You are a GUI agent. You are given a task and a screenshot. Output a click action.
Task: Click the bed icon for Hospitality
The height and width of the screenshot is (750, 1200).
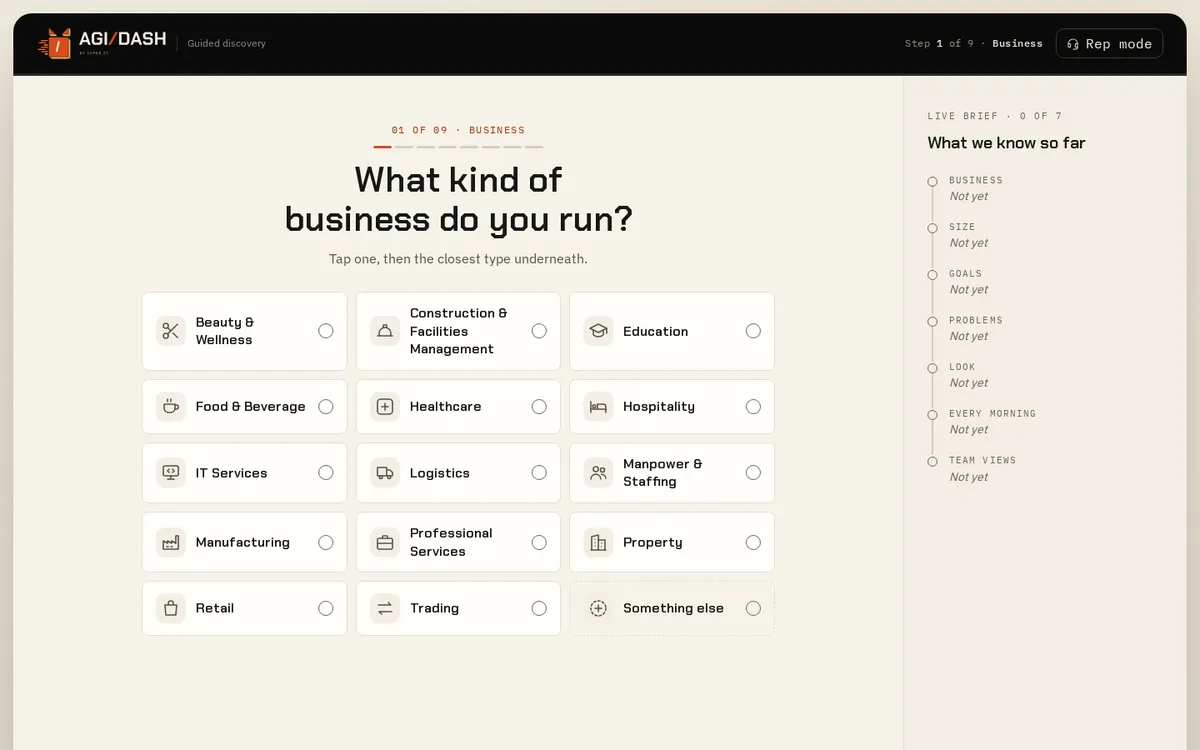tap(598, 407)
